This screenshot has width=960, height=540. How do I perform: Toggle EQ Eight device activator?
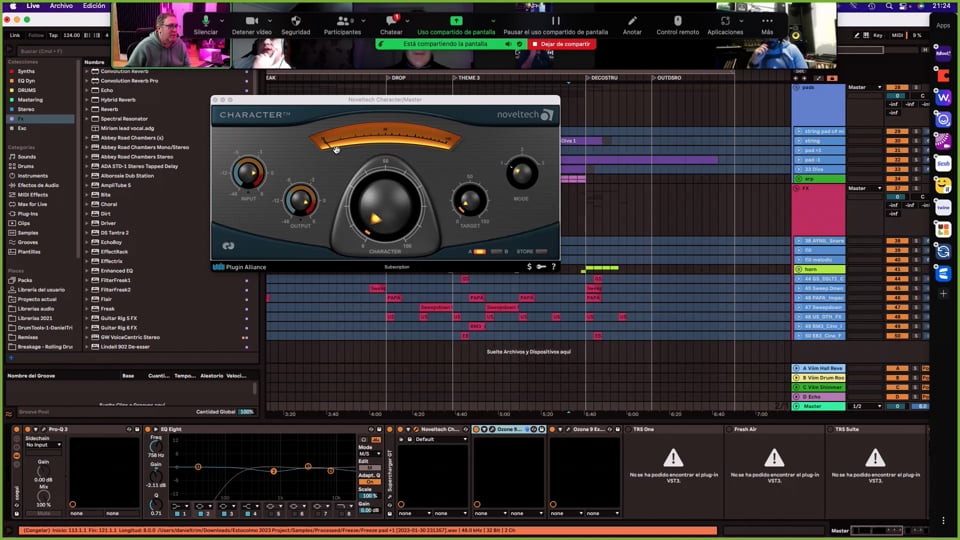148,429
